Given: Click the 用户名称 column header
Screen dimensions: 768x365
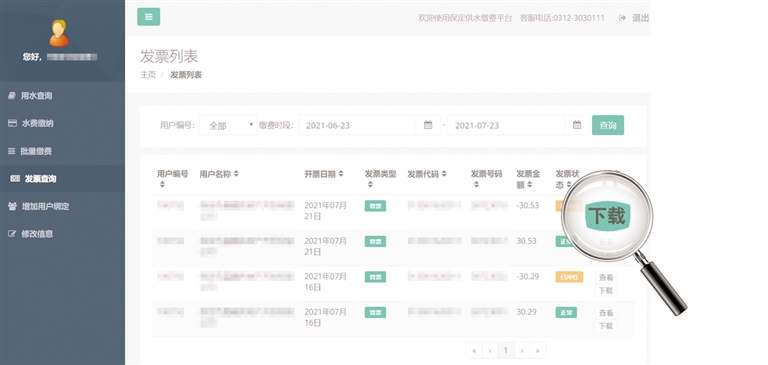Looking at the screenshot, I should point(215,173).
